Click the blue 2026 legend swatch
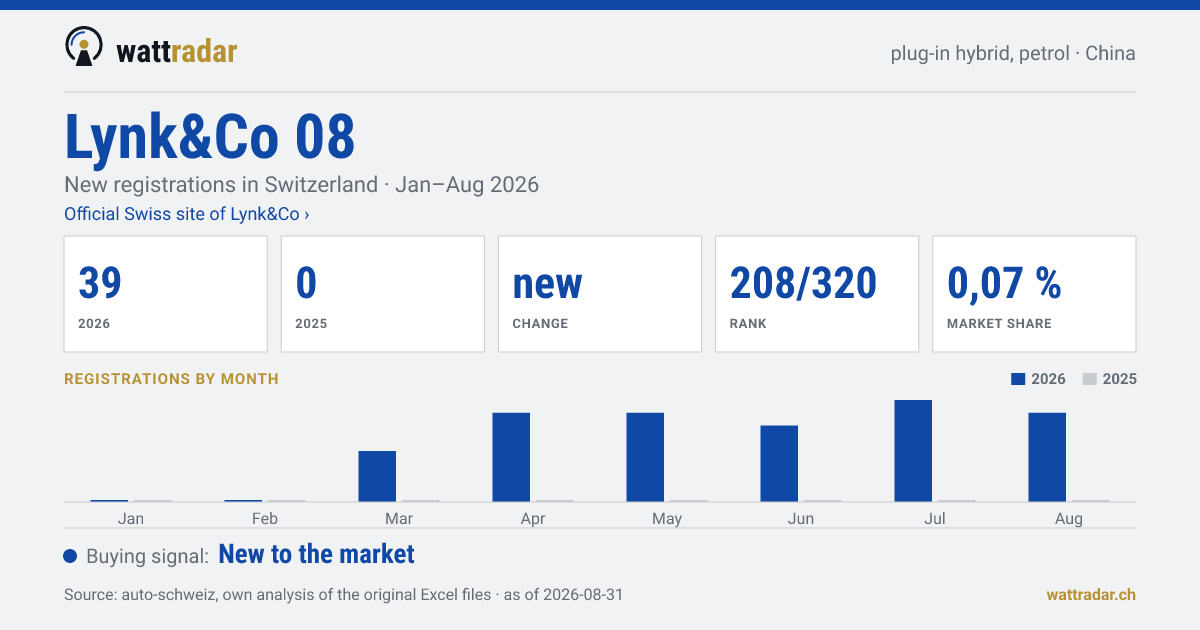Image resolution: width=1200 pixels, height=630 pixels. click(1019, 379)
